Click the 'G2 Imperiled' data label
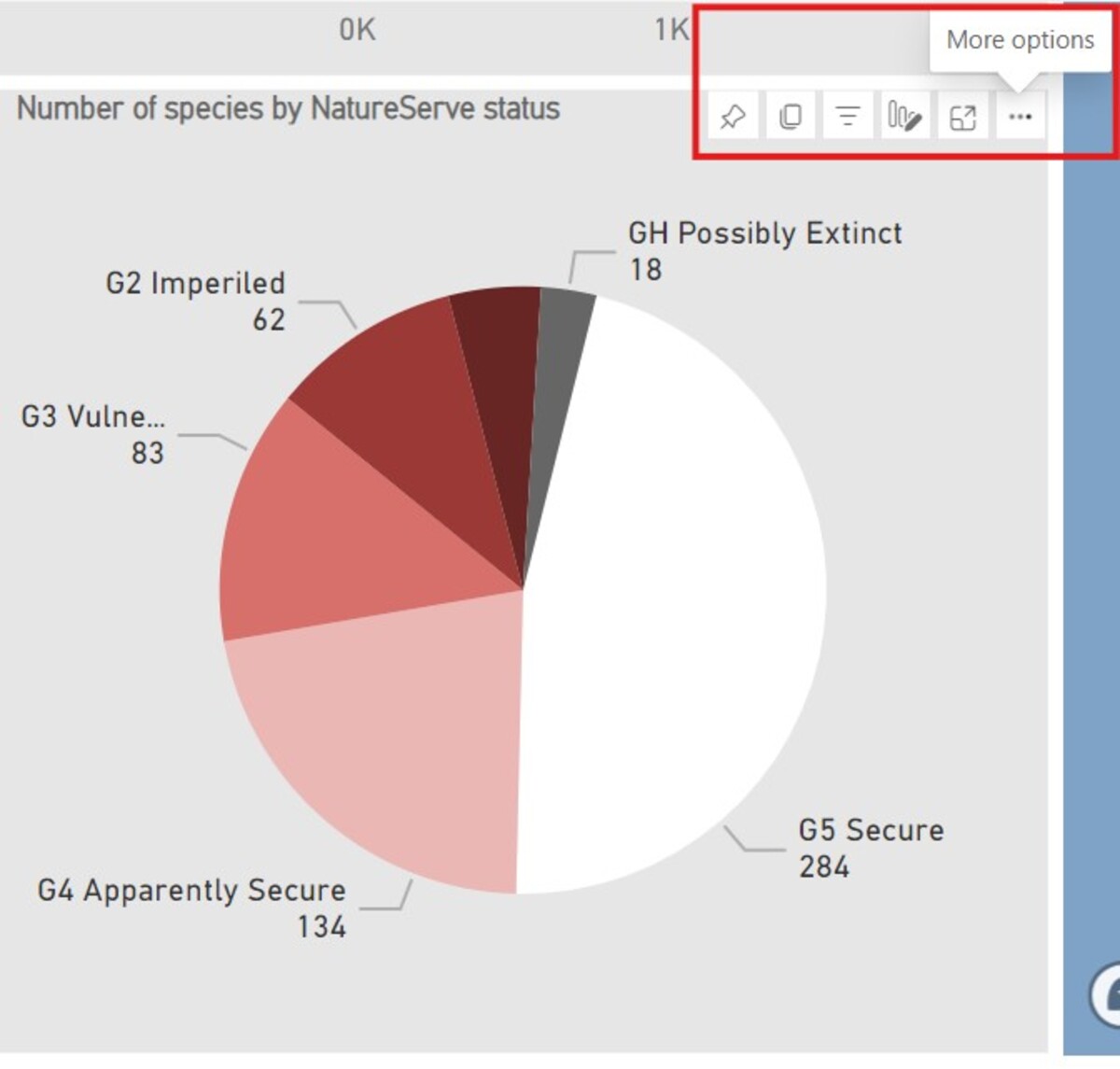Image resolution: width=1120 pixels, height=1069 pixels. point(195,283)
